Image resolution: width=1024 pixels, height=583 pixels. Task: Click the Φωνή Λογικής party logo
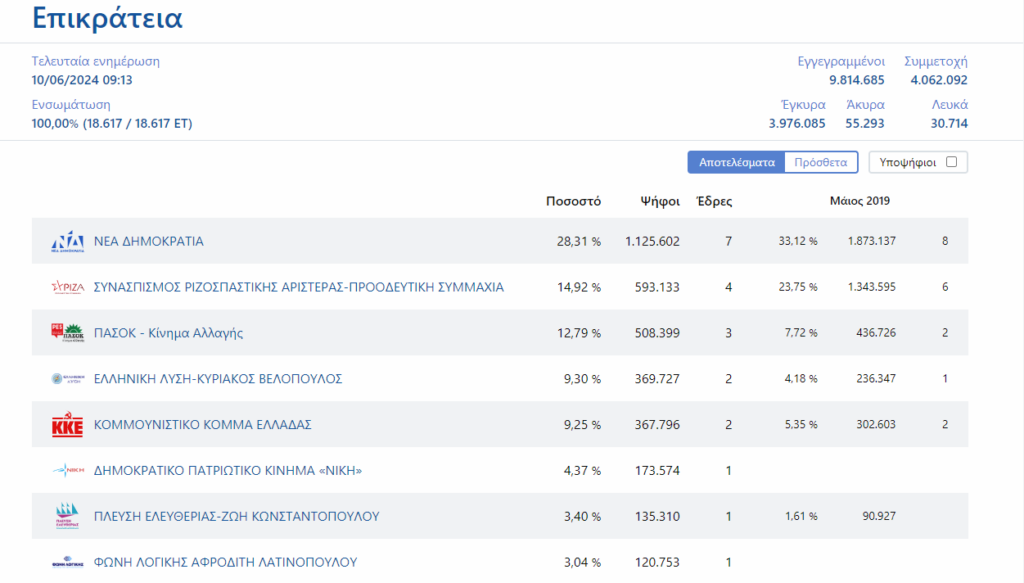[x=69, y=562]
